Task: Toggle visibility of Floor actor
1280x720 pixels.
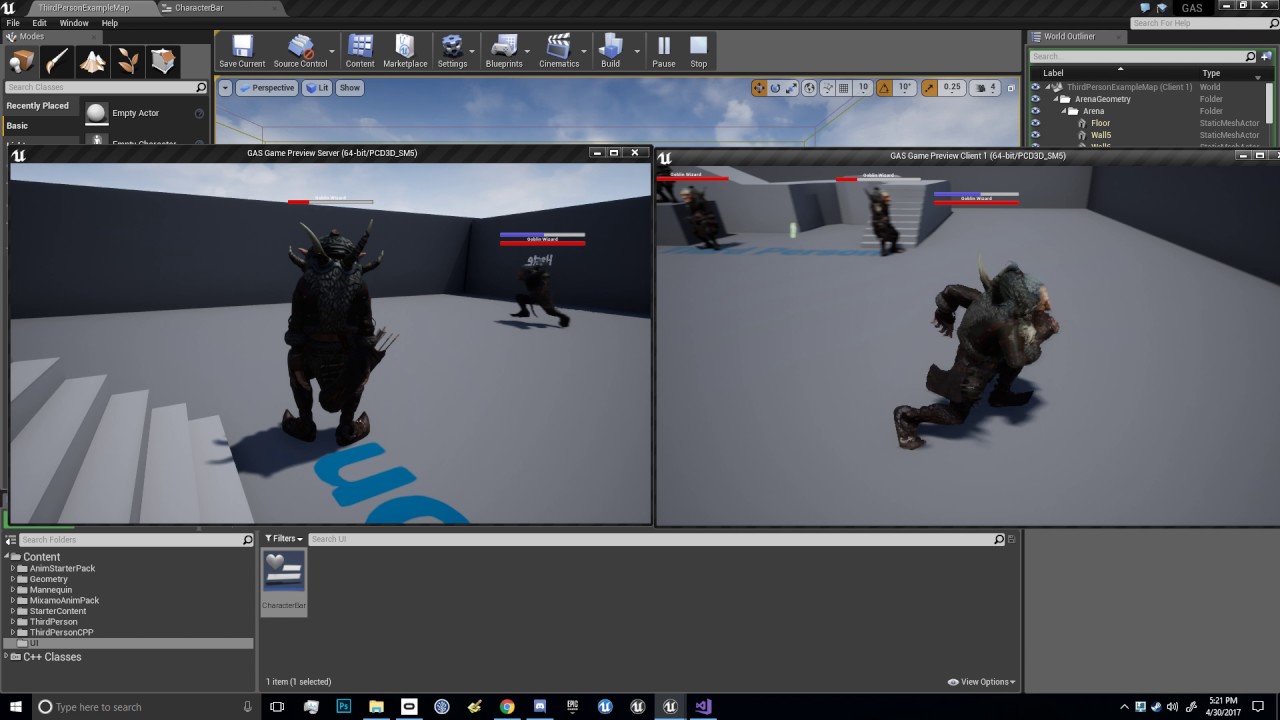Action: tap(1035, 123)
